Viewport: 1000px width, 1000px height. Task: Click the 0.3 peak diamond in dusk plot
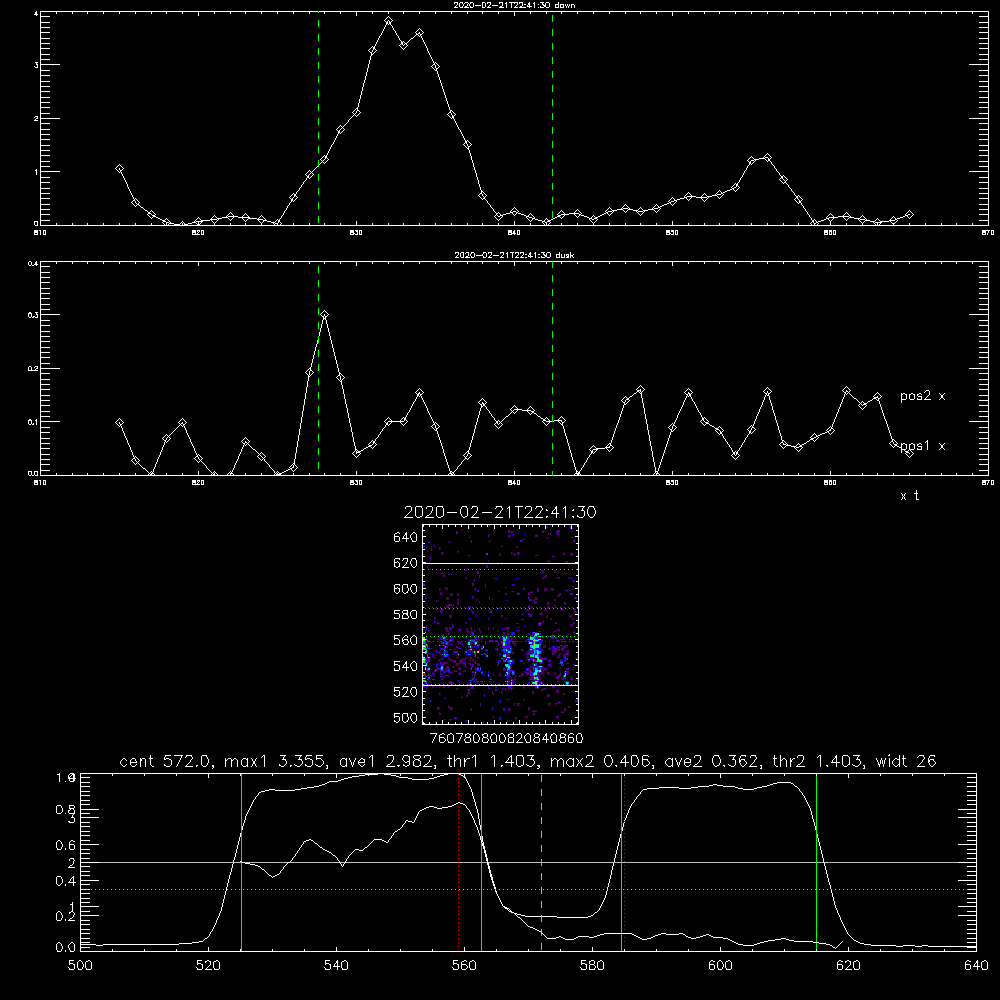coord(325,314)
